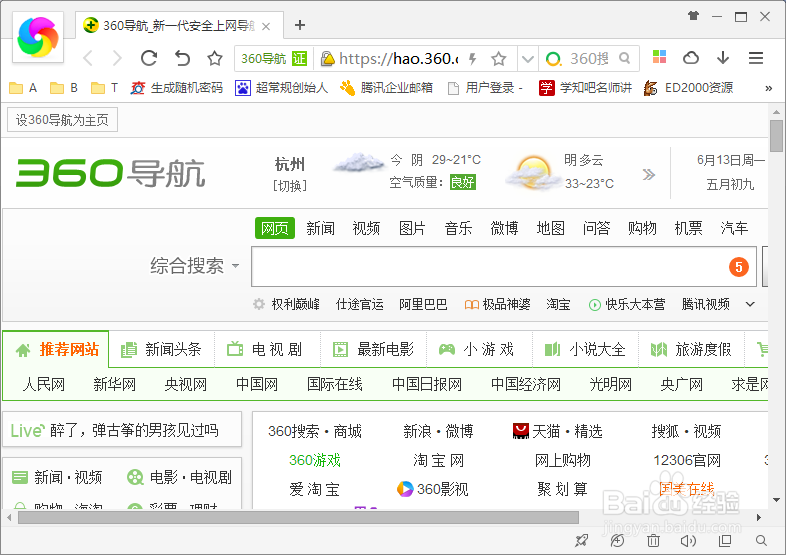
Task: Select the 音乐 search tab
Action: 458,228
